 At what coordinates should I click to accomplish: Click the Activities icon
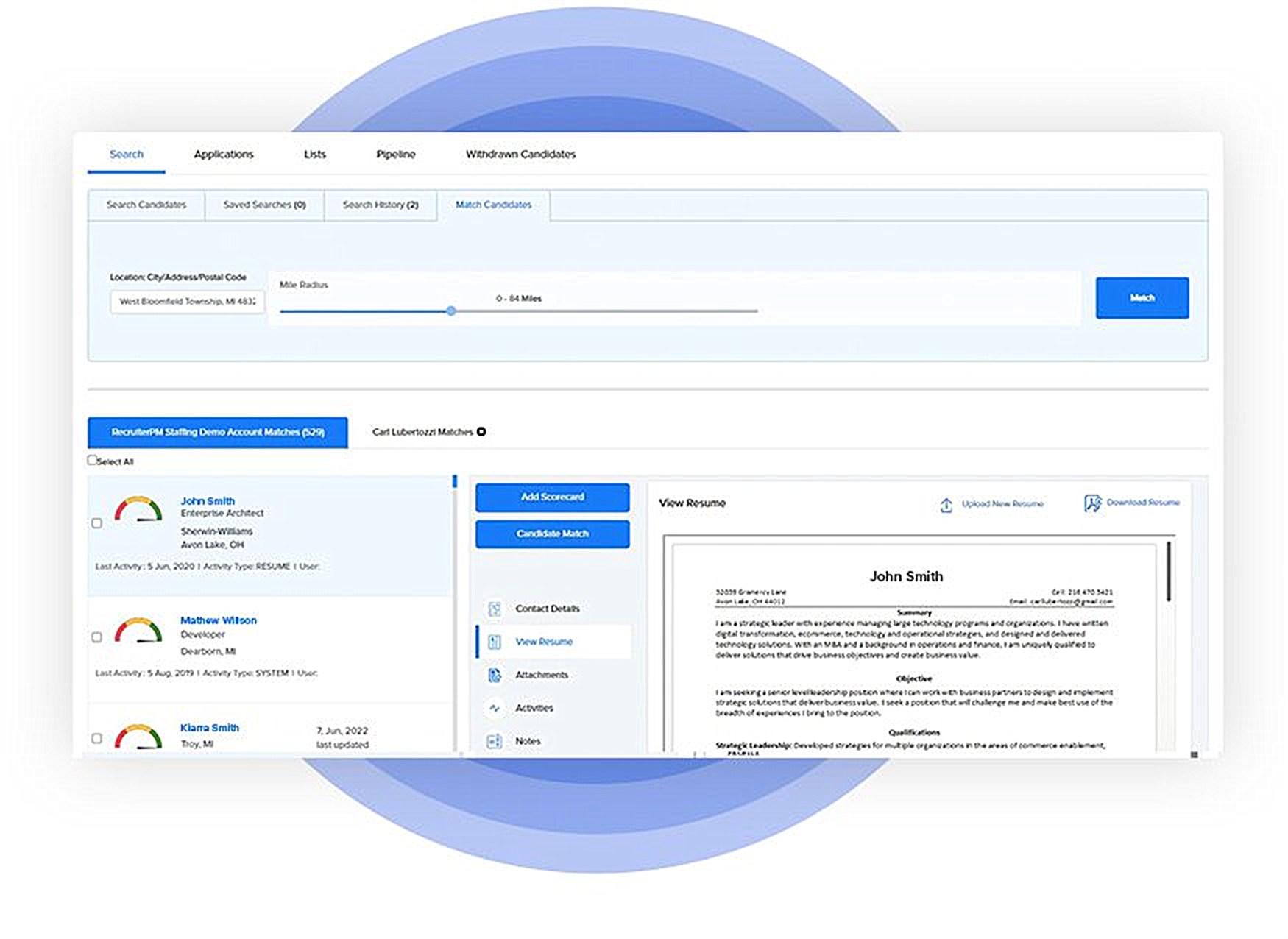click(x=495, y=708)
